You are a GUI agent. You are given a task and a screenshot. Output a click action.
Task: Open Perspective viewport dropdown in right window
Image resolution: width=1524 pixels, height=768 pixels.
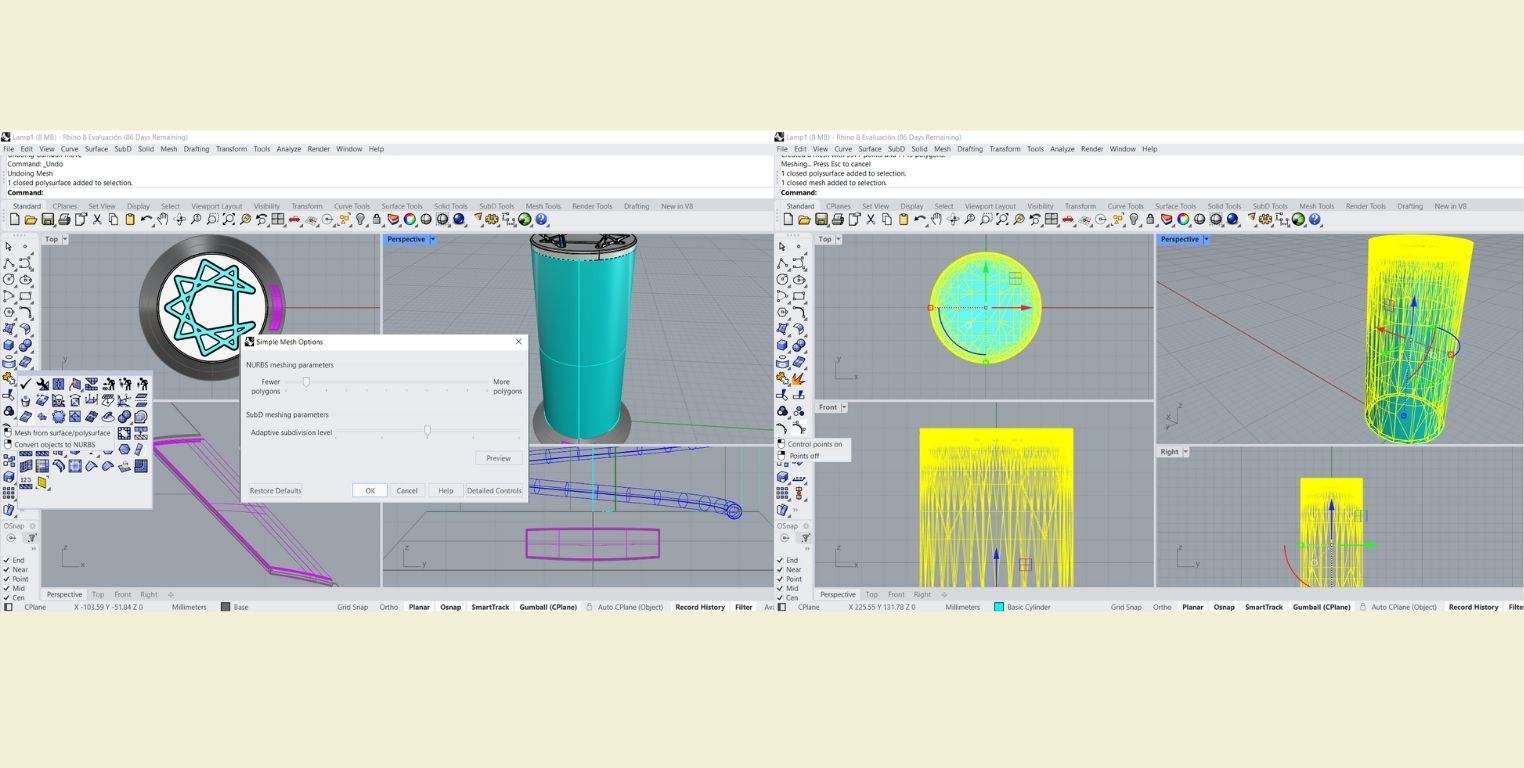pyautogui.click(x=1206, y=239)
